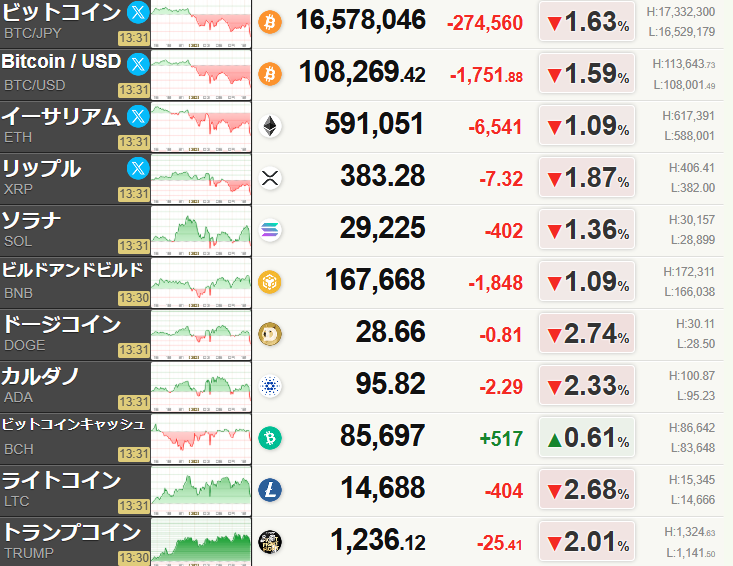Open the Solana mini price chart
Screen dimensions: 733x566
201,230
